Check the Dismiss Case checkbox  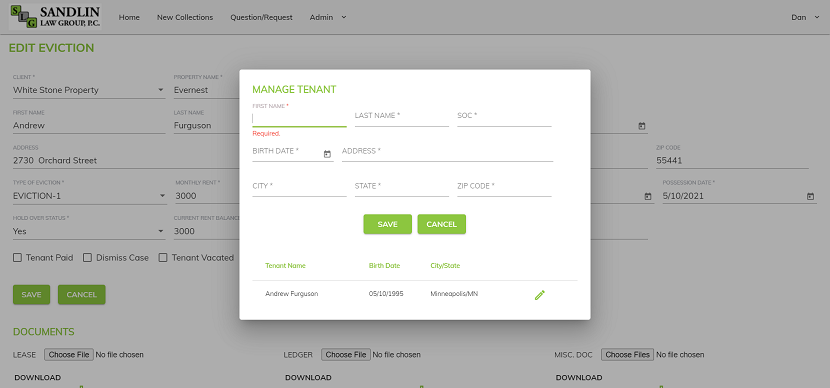[x=87, y=258]
